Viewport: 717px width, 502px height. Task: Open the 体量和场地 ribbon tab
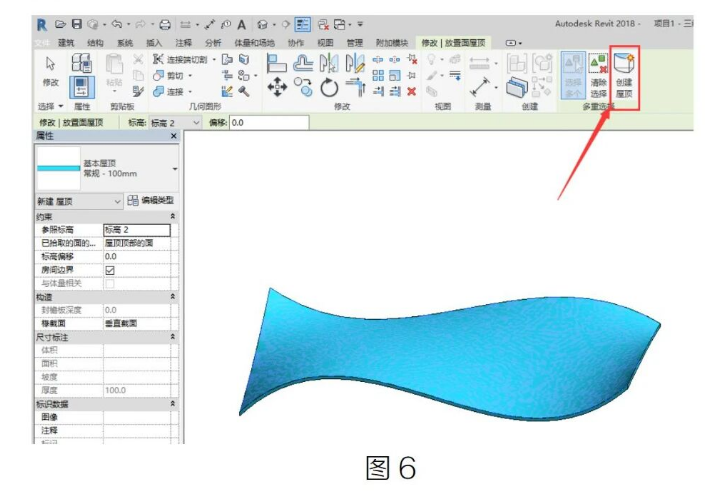coord(254,43)
